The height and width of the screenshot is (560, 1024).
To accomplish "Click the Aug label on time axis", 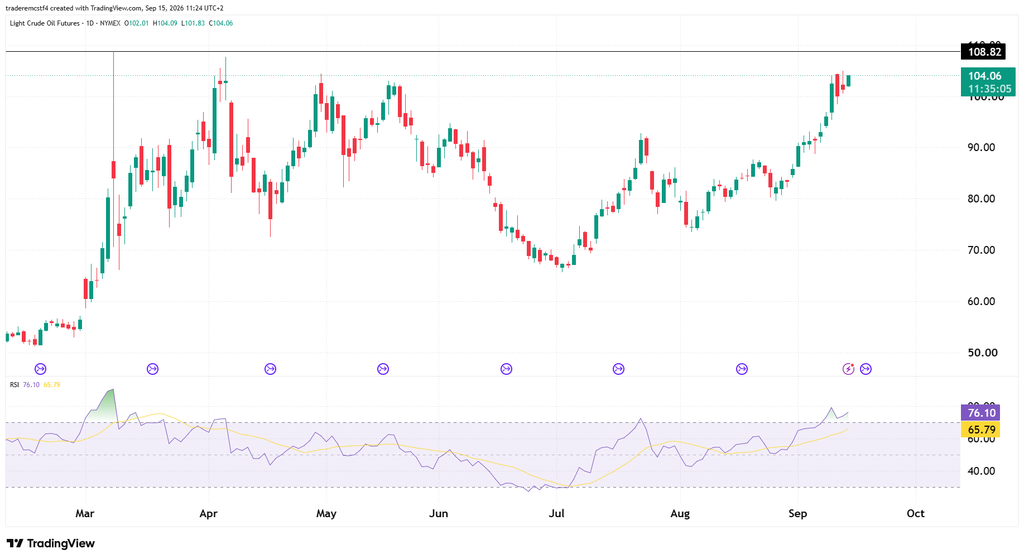I will pos(680,513).
